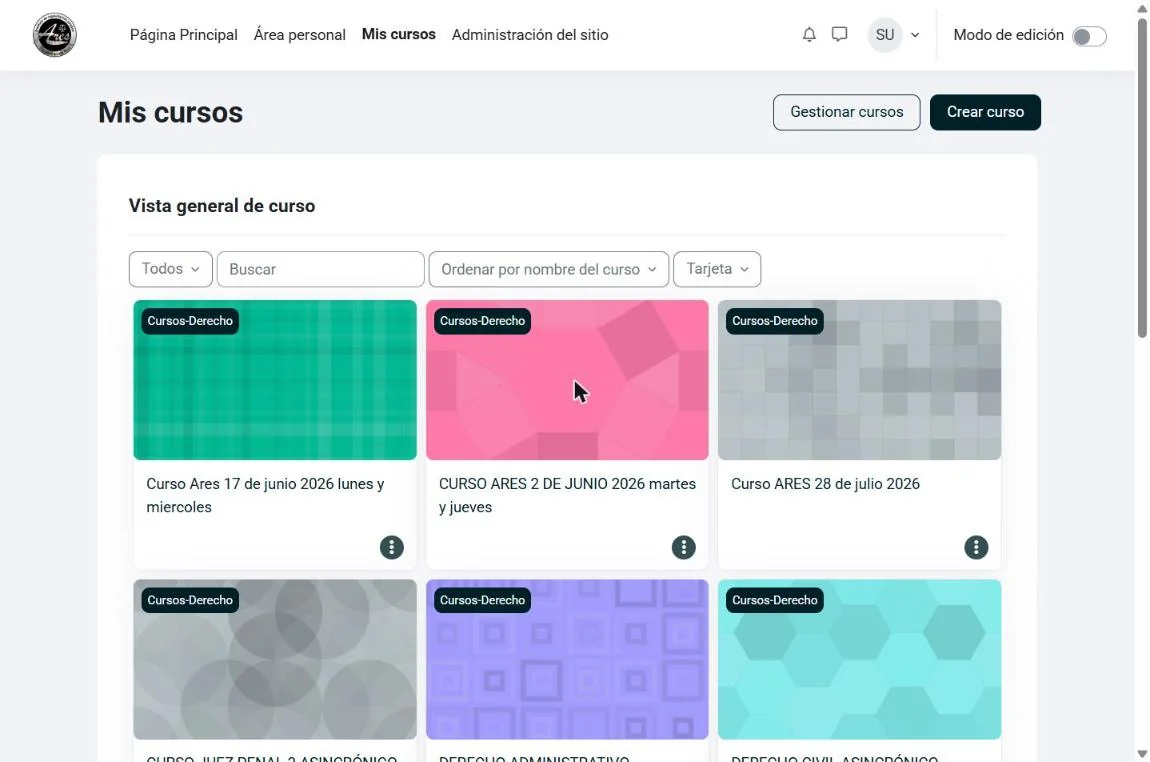This screenshot has width=1150, height=762.
Task: Open actions menu for Curso Ares 17 de junio
Action: [x=392, y=547]
